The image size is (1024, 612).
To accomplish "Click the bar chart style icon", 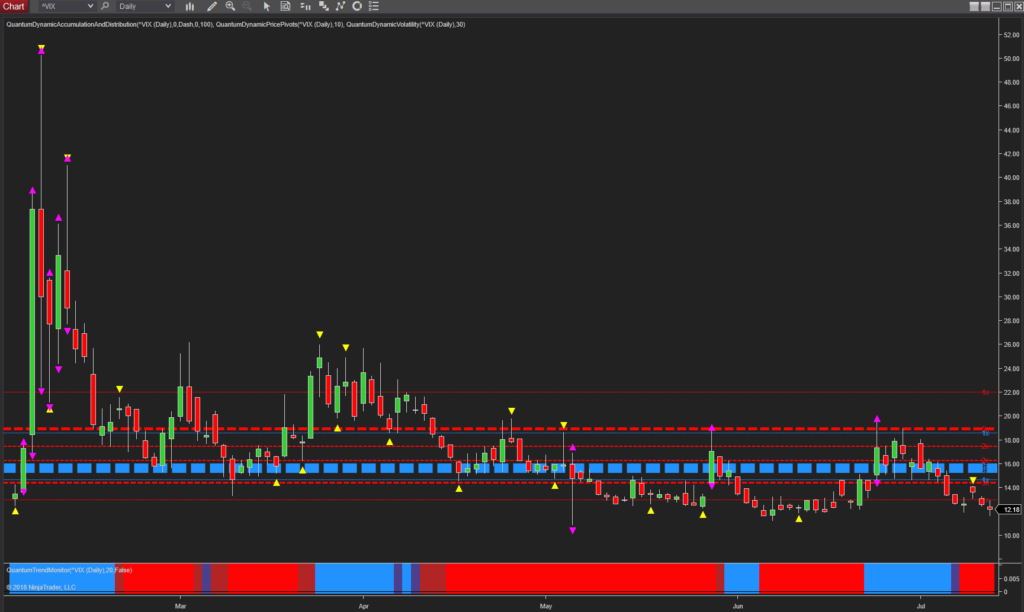I will click(189, 6).
